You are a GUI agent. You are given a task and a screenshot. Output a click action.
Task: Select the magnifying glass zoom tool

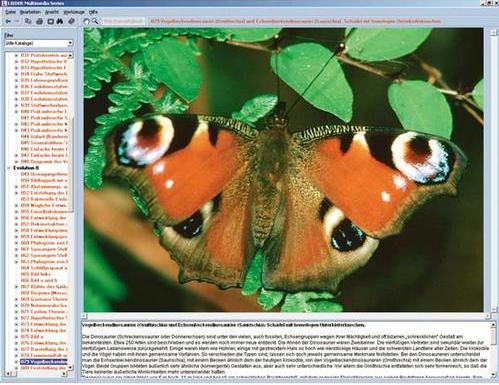[95, 21]
